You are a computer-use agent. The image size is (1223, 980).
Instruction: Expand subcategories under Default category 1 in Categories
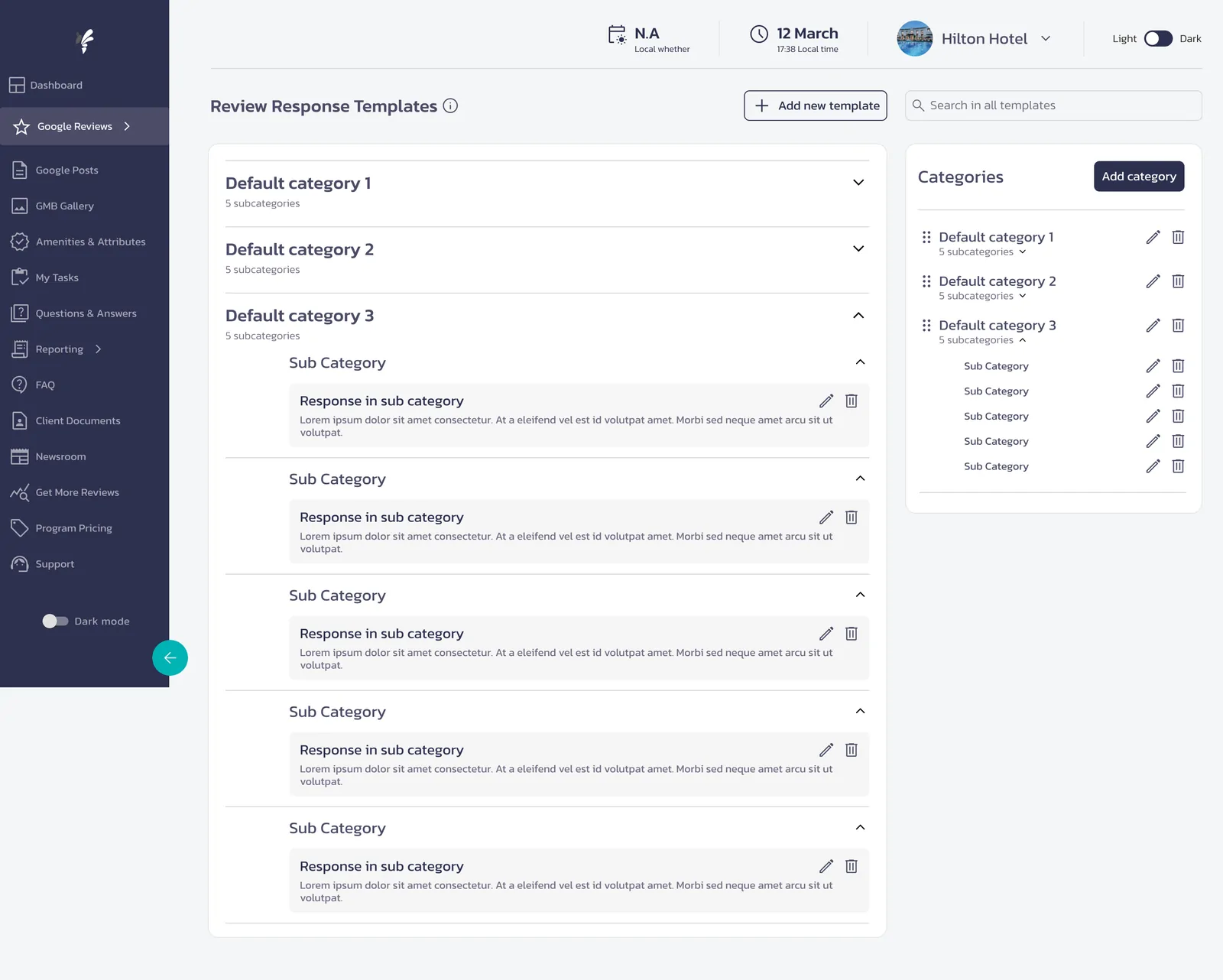click(1022, 252)
